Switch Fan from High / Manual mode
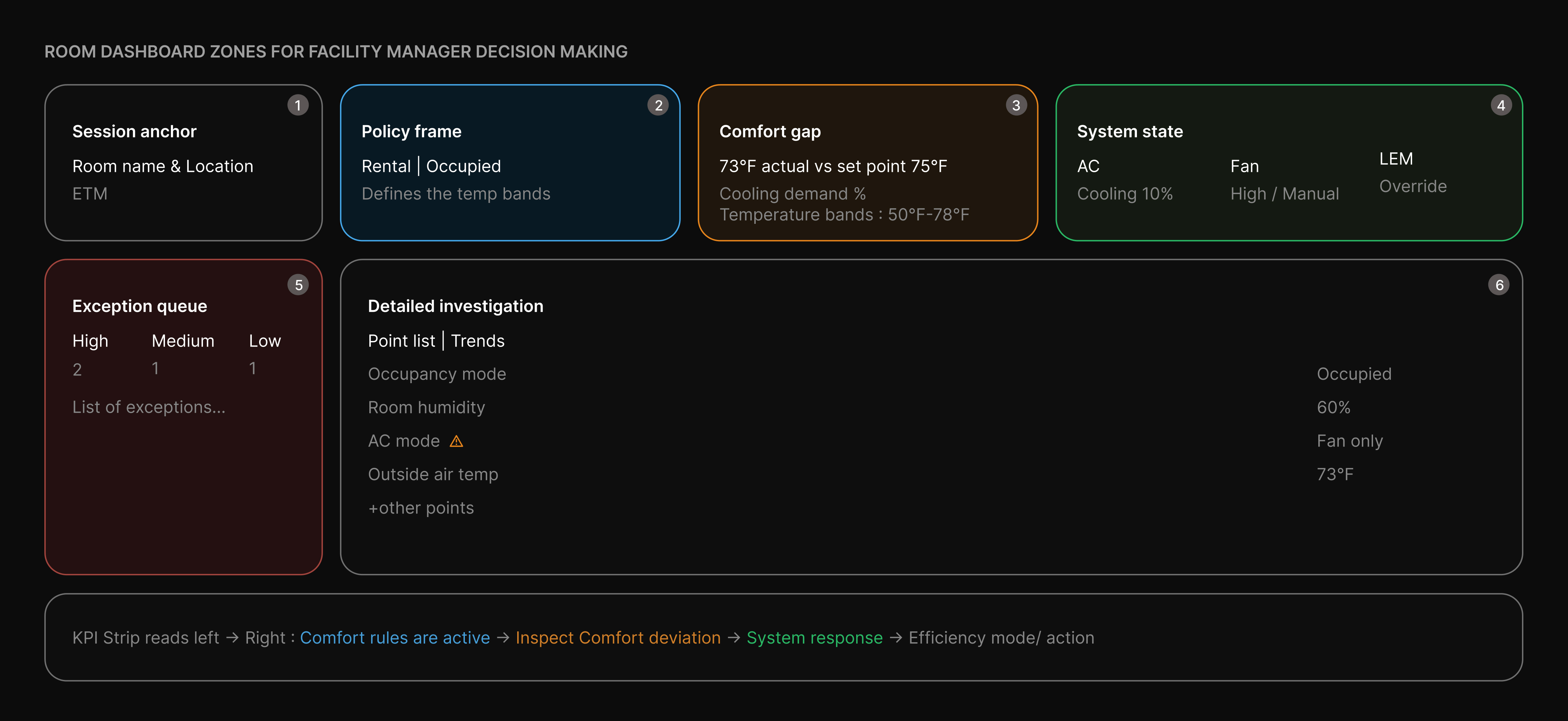The height and width of the screenshot is (721, 1568). (1284, 193)
